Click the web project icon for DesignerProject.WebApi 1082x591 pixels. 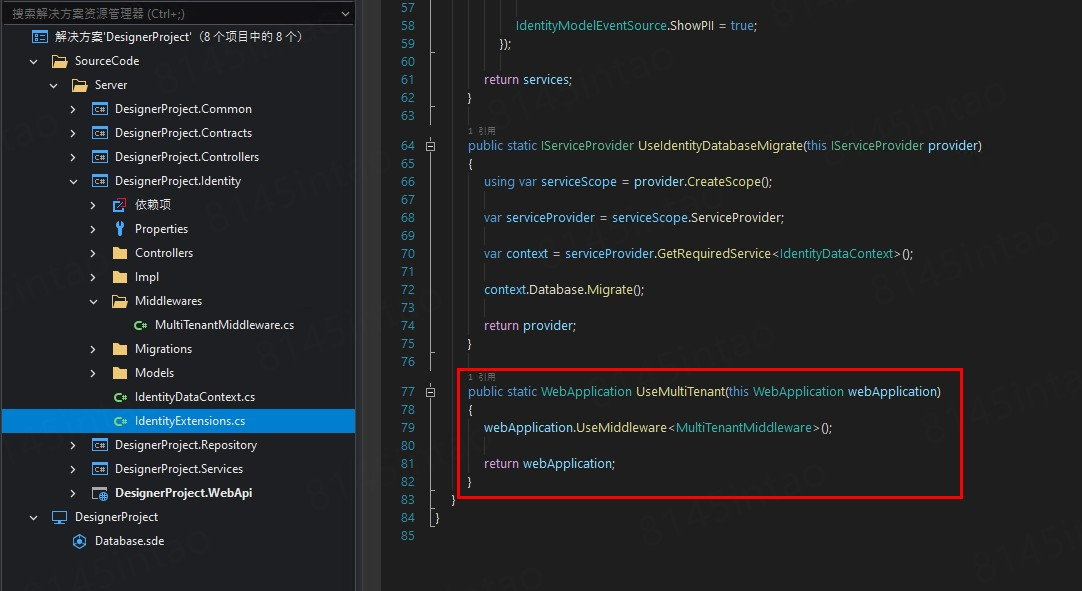(x=100, y=493)
